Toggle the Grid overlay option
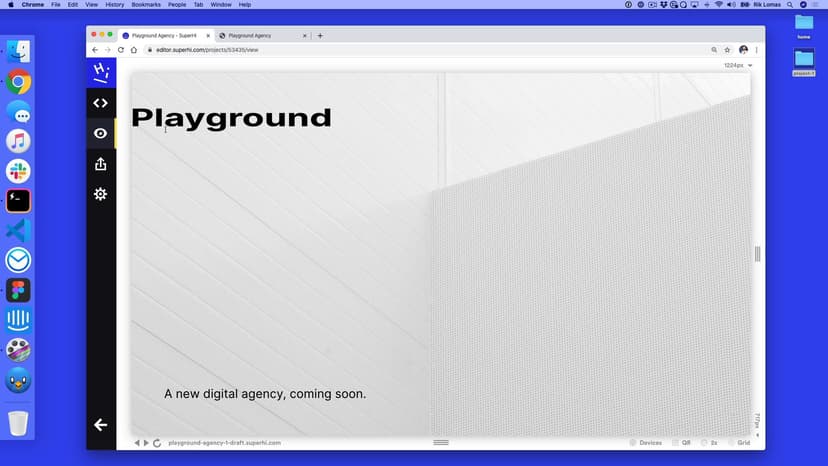Viewport: 828px width, 466px height. tap(739, 442)
